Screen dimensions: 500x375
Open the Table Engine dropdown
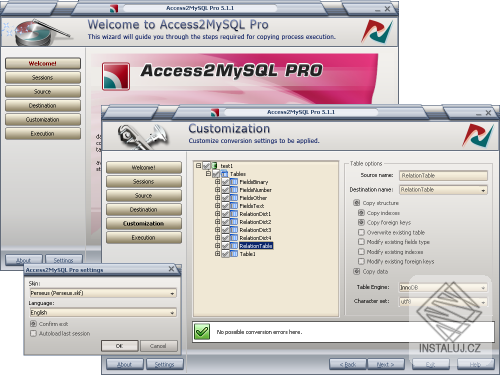[x=483, y=287]
